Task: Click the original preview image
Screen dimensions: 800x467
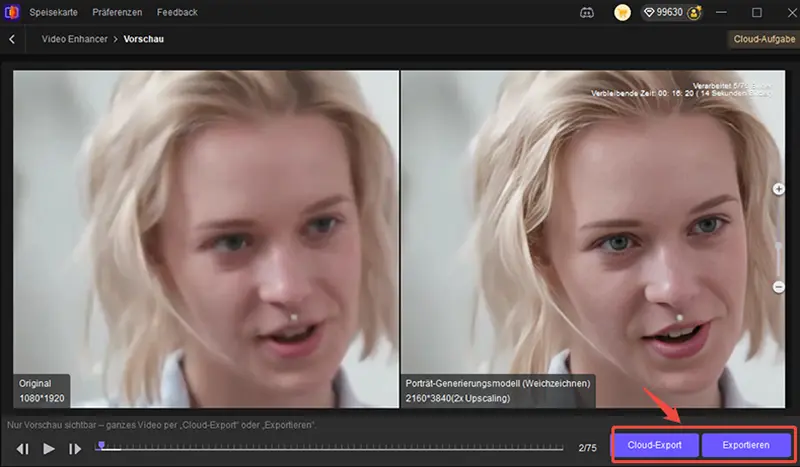Action: coord(206,239)
